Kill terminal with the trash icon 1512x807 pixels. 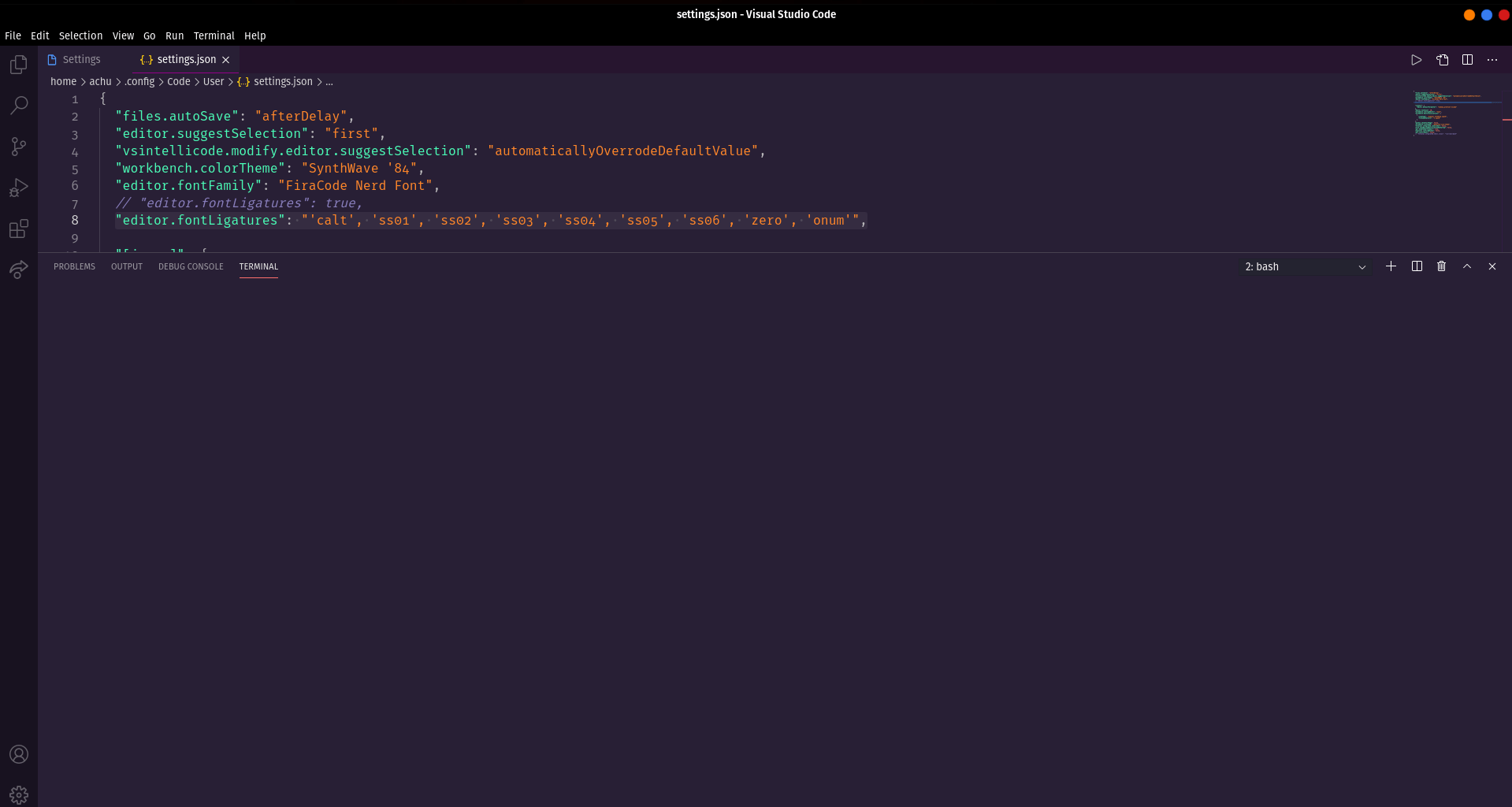(1441, 266)
